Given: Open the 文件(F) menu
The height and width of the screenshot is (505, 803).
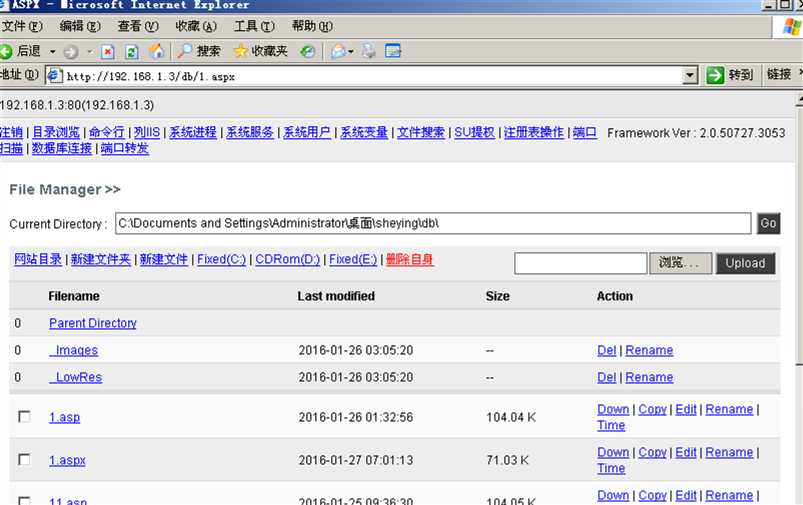Looking at the screenshot, I should [x=22, y=26].
